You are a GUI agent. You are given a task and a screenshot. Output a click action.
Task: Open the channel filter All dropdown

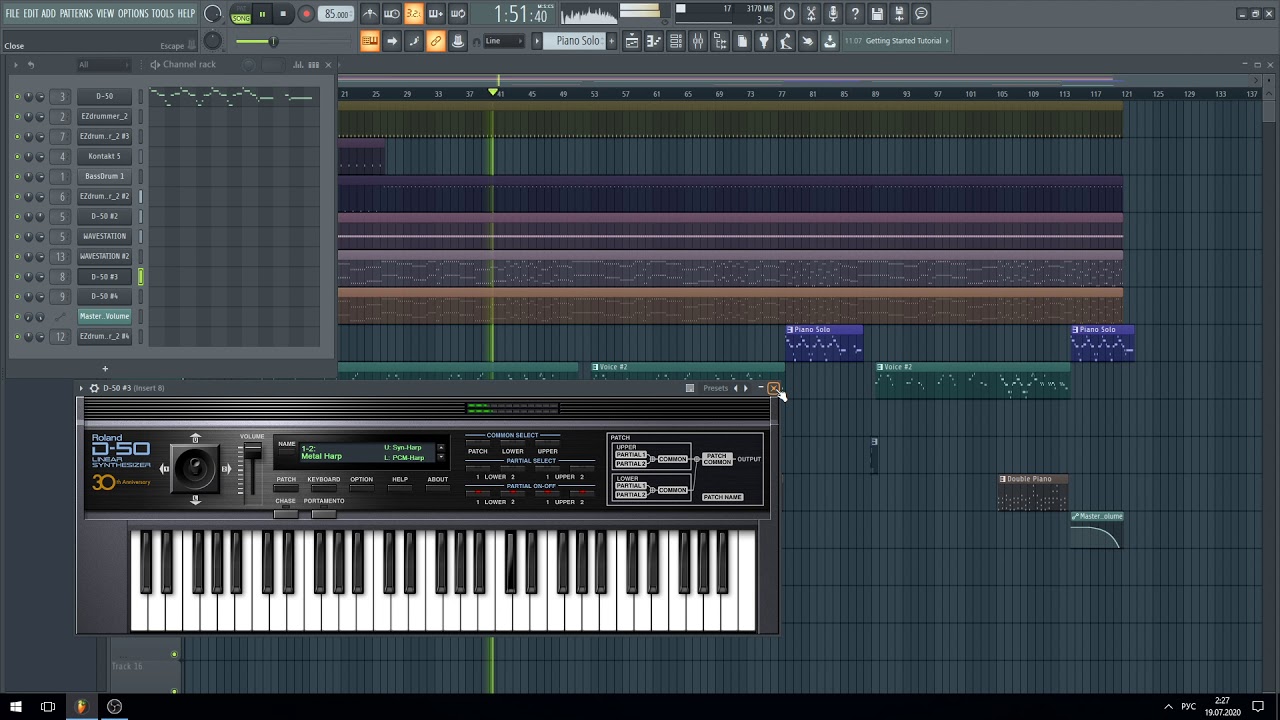[103, 65]
